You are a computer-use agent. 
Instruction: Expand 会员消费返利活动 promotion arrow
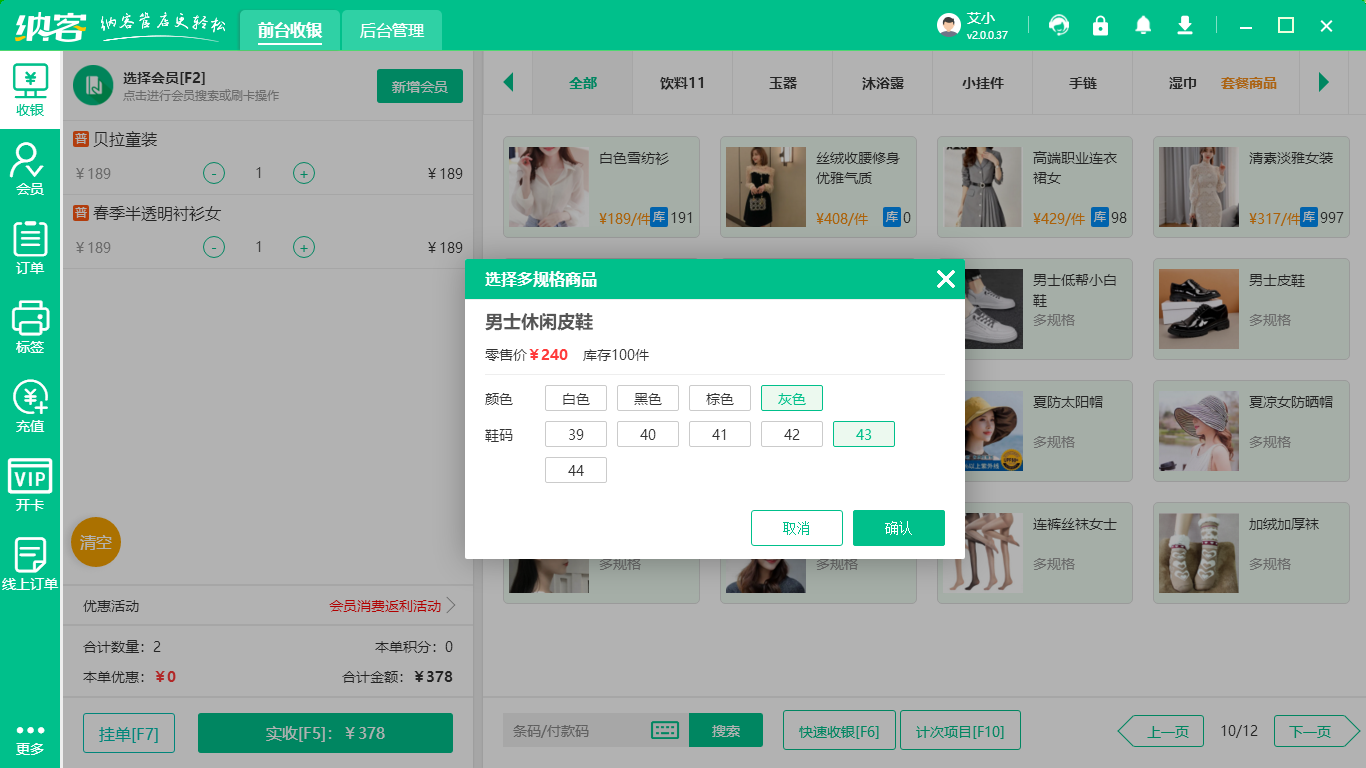tap(451, 605)
